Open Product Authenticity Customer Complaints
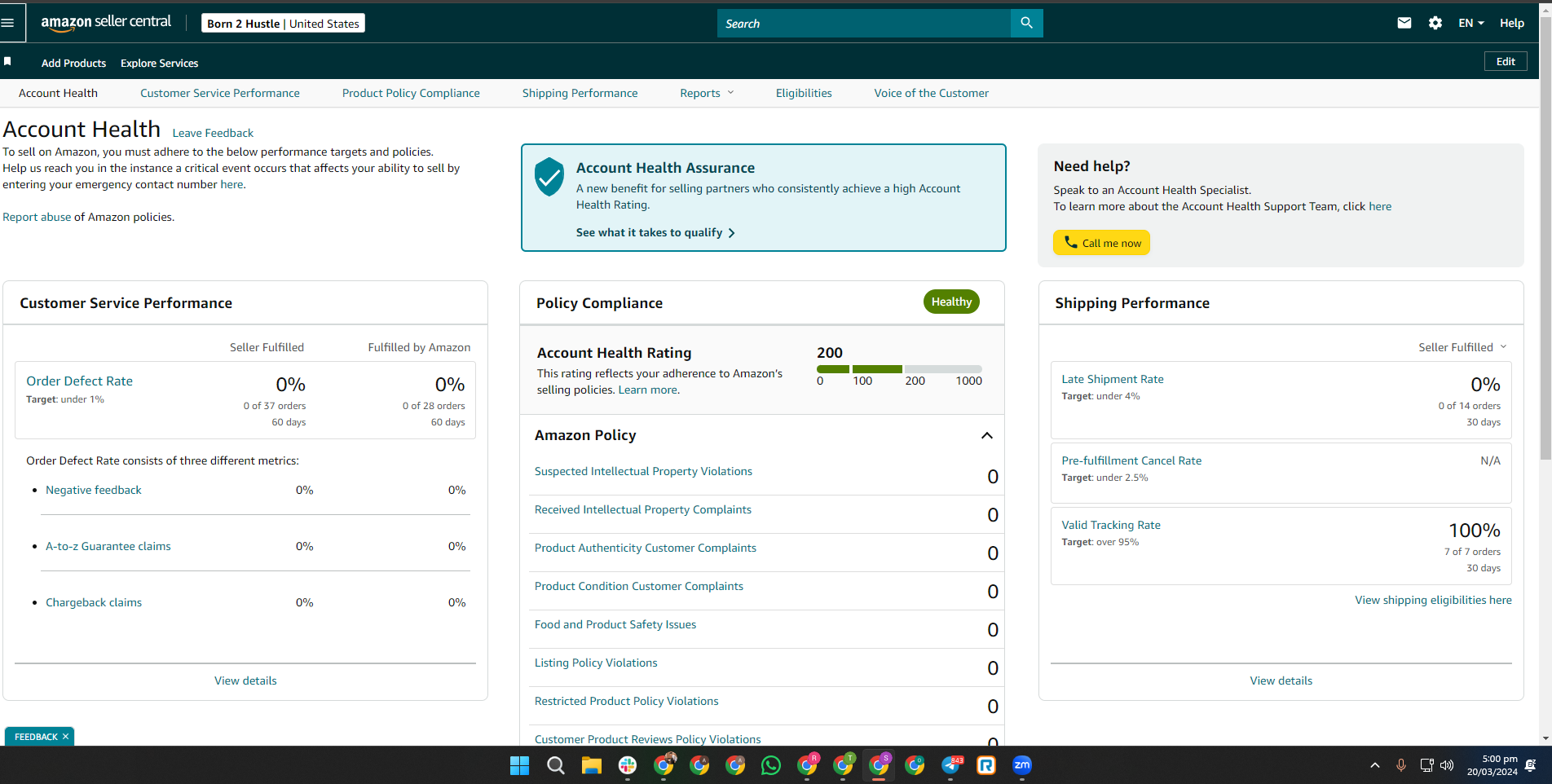Viewport: 1552px width, 784px height. tap(645, 548)
